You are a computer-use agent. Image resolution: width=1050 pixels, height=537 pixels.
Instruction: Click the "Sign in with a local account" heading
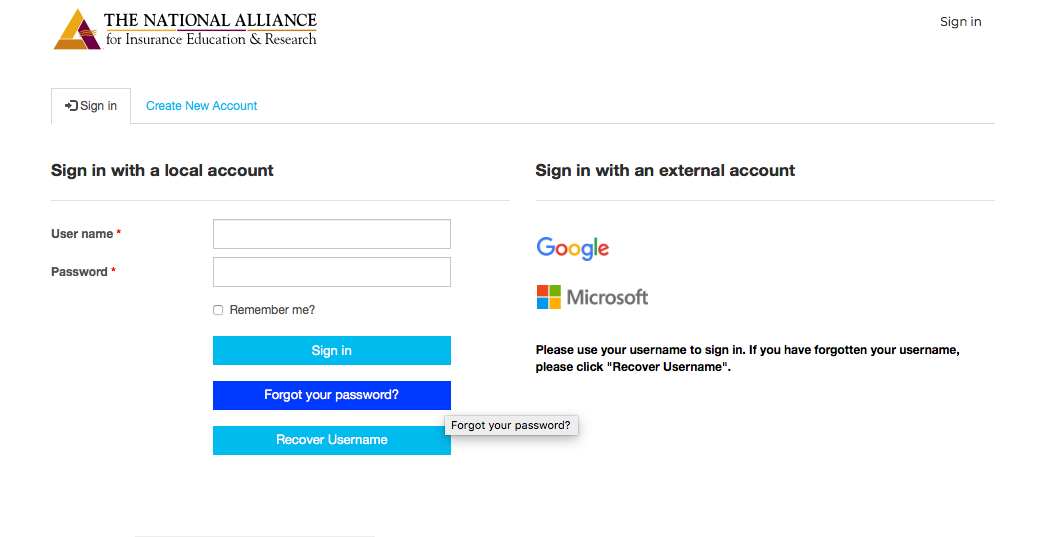(162, 171)
